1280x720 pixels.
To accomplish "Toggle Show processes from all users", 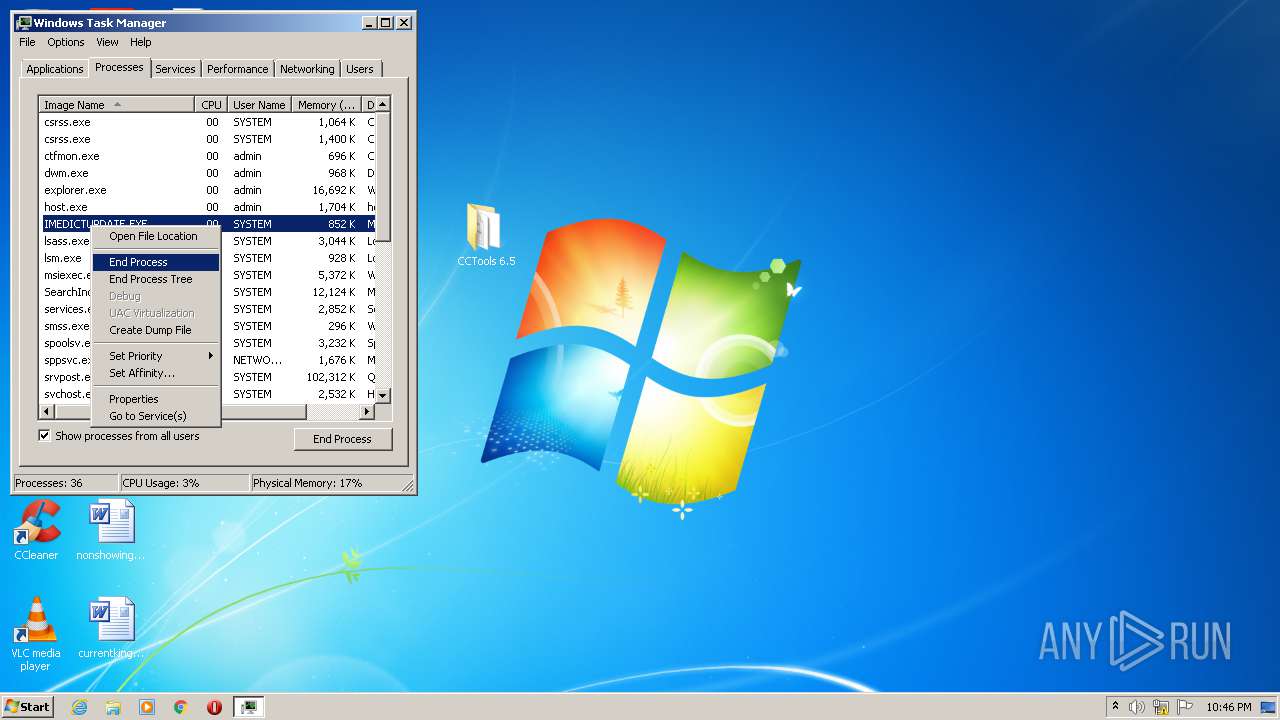I will tap(44, 436).
